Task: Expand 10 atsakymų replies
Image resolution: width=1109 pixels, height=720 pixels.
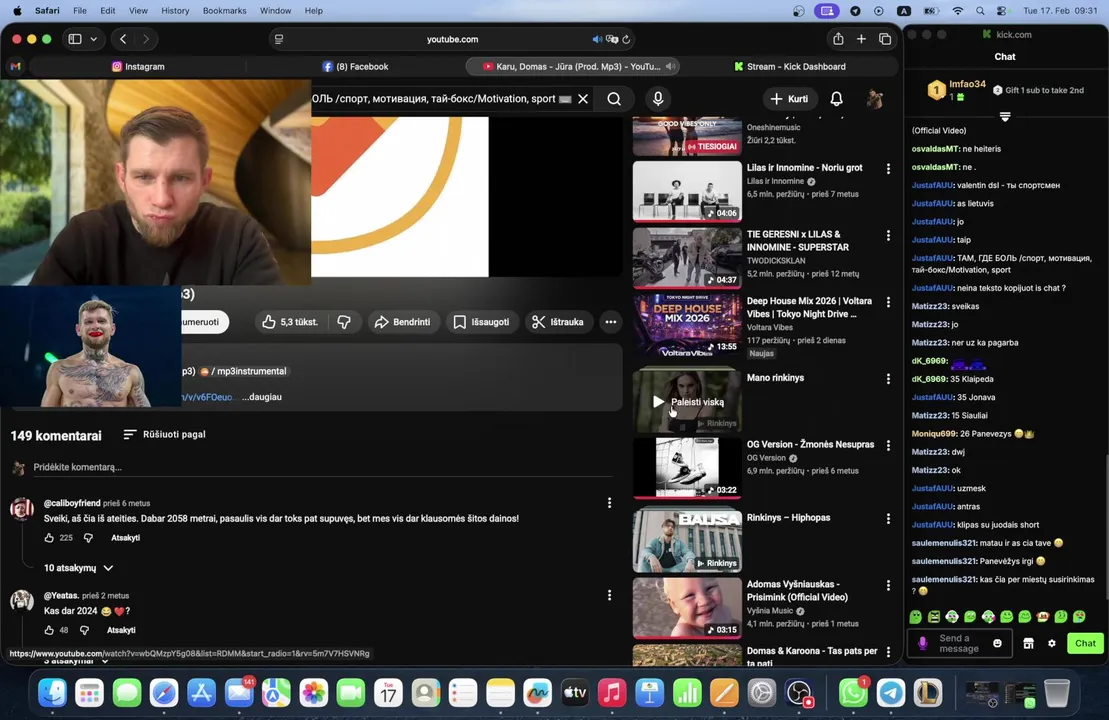Action: (79, 568)
